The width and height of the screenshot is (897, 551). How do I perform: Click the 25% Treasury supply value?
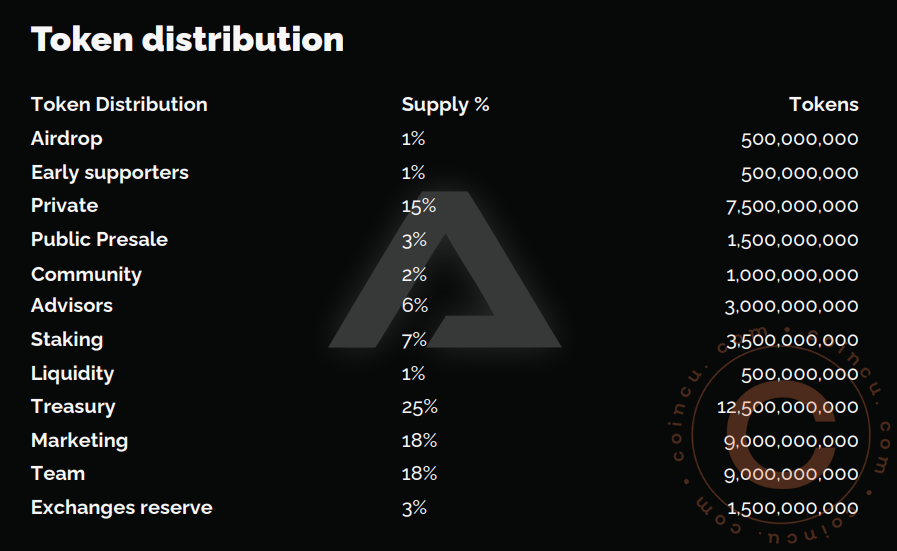[419, 407]
